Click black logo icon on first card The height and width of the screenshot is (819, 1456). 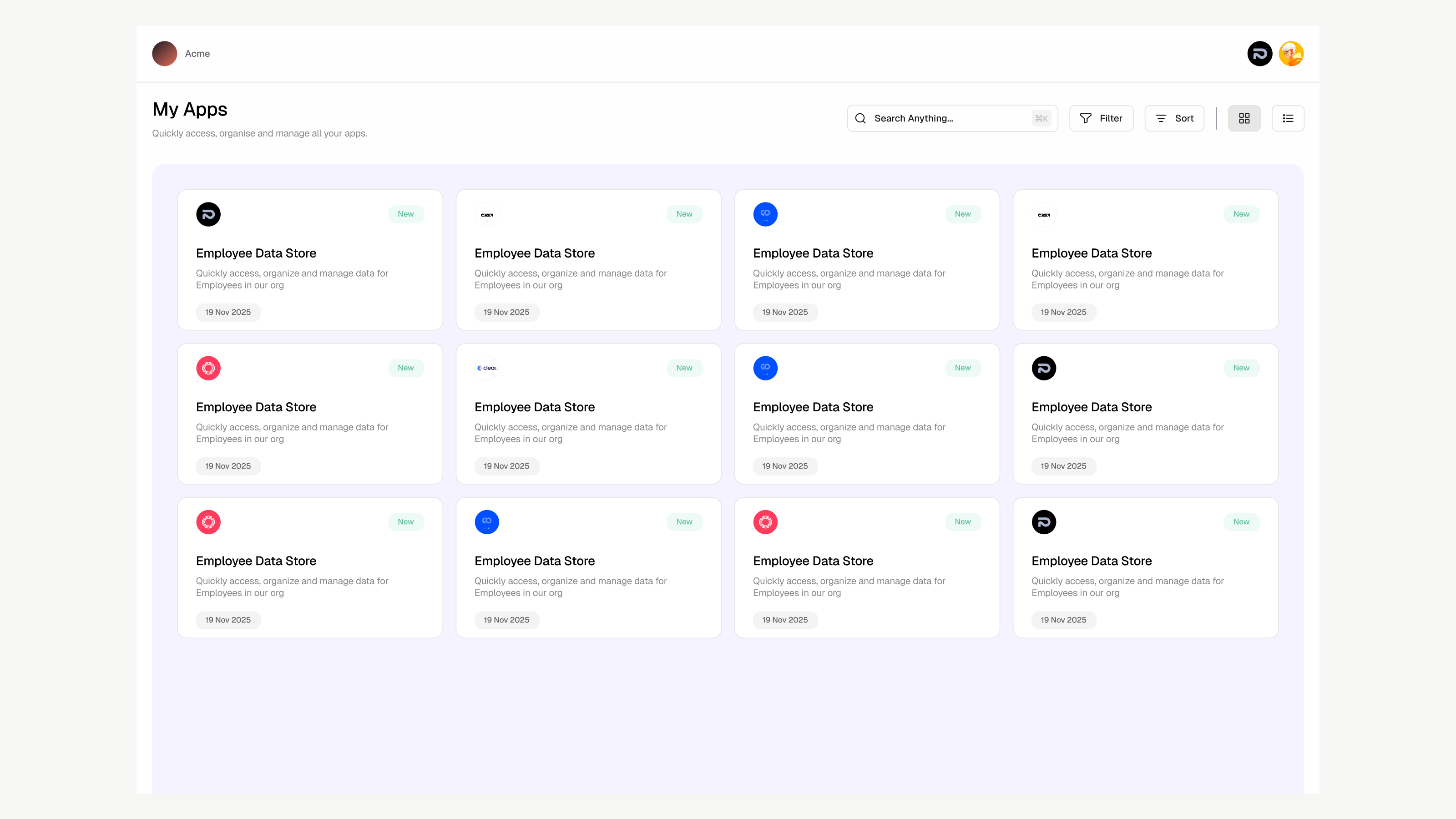click(x=208, y=214)
